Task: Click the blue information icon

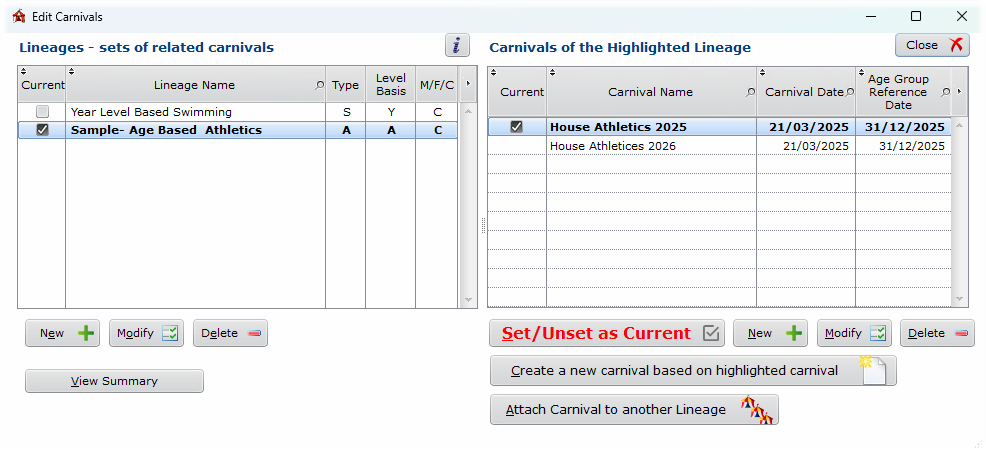Action: pyautogui.click(x=457, y=45)
